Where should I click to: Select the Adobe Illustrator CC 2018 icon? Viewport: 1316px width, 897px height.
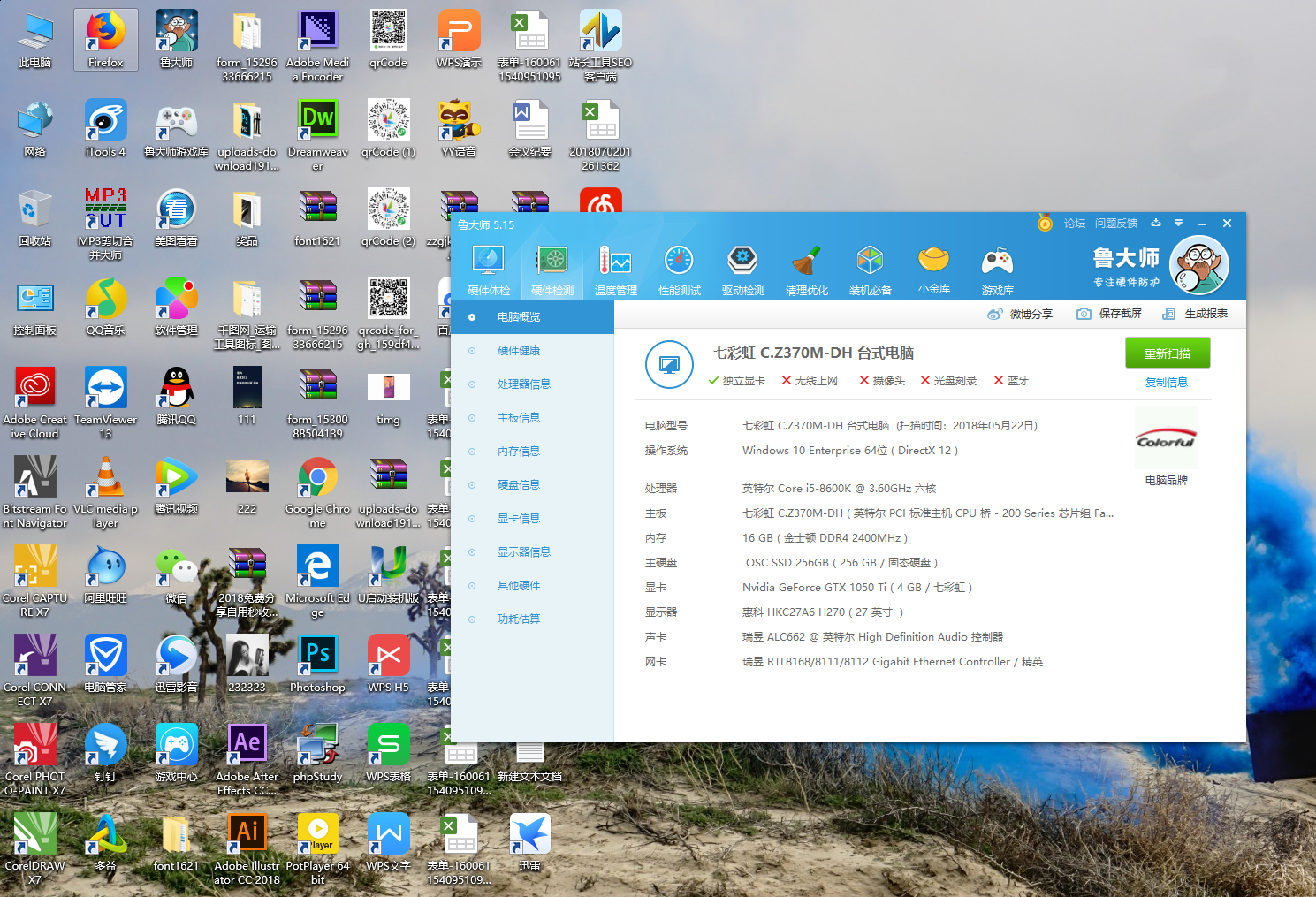[x=247, y=849]
